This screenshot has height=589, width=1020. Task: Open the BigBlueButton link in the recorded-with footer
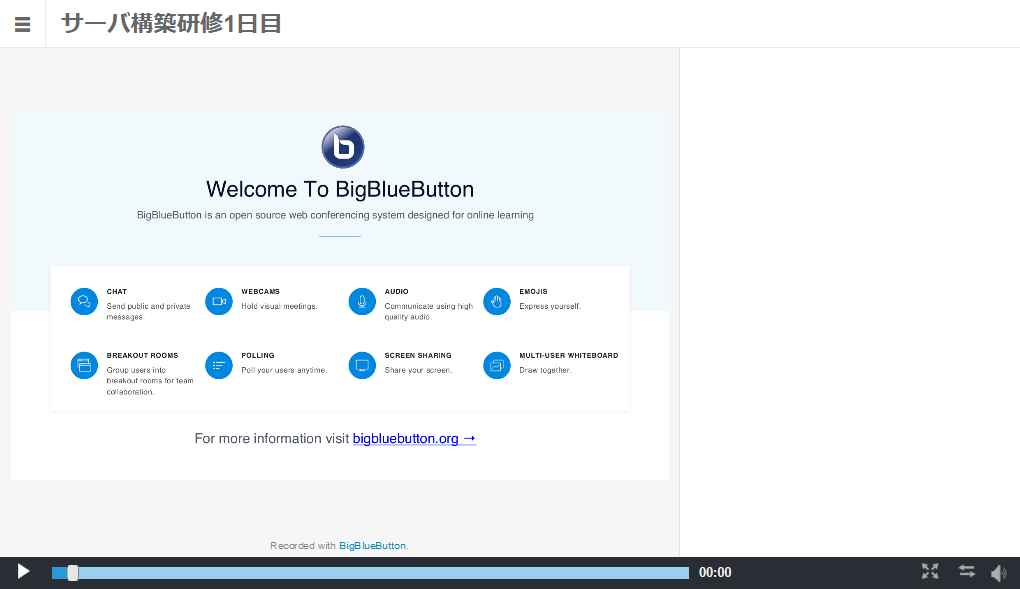pyautogui.click(x=372, y=546)
